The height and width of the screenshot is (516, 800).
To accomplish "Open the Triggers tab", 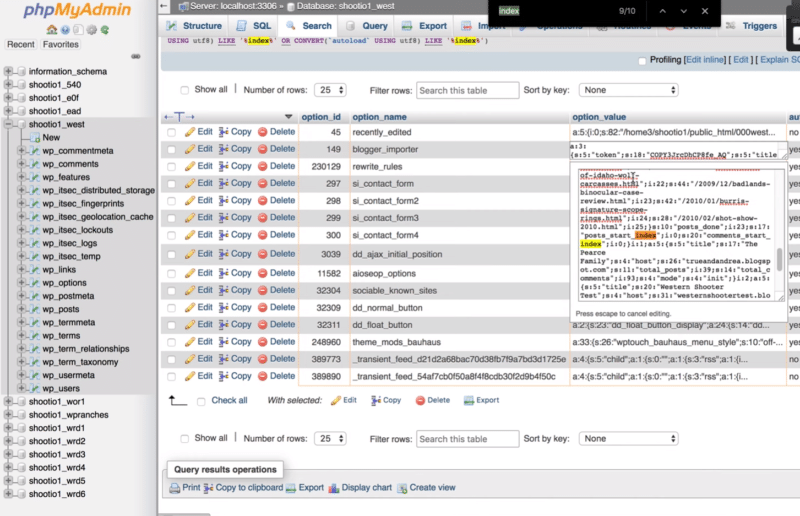I will 752,26.
